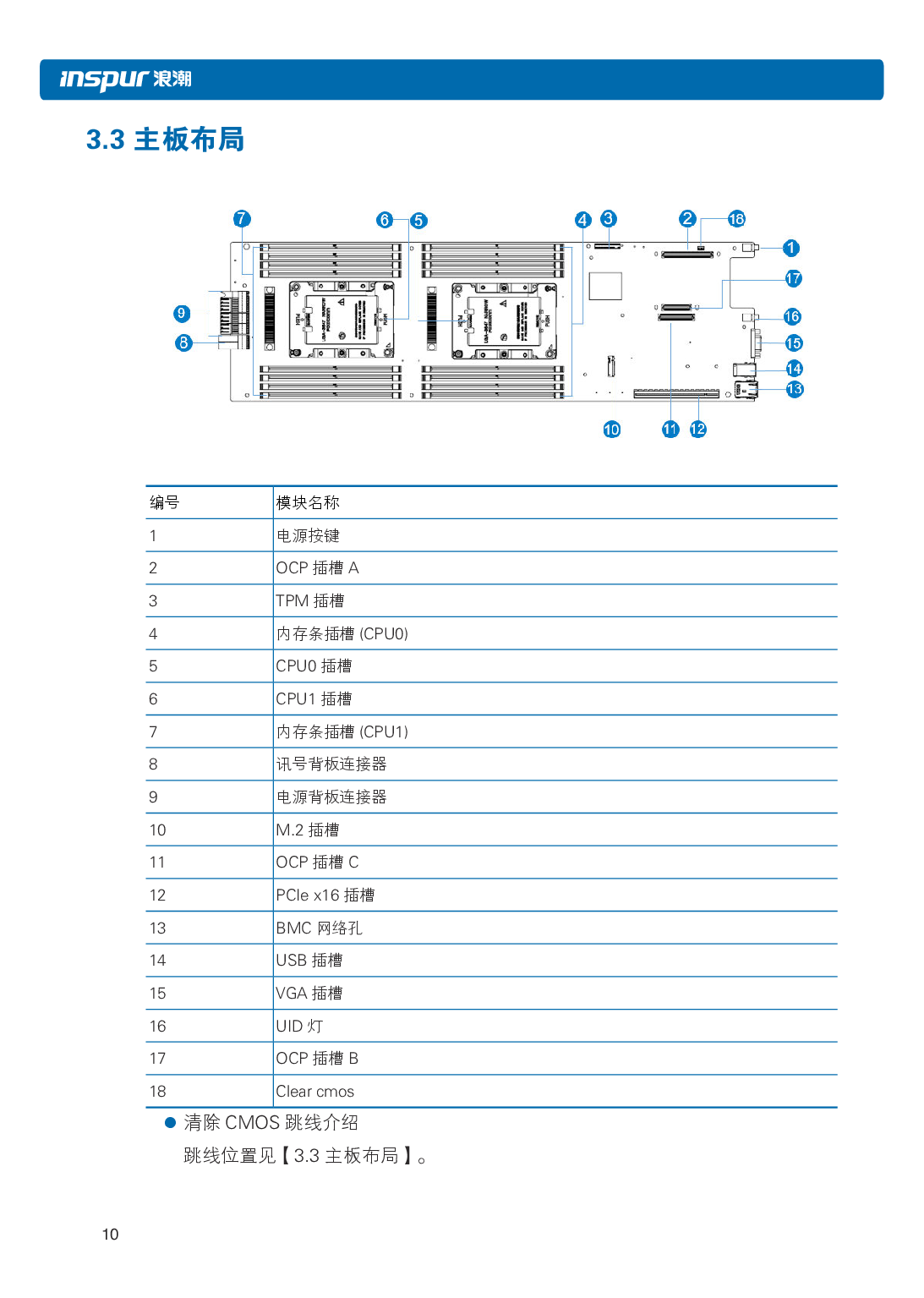Select callout 7 for 内存条插槽 (CPU1)
The width and height of the screenshot is (924, 1298).
coord(242,218)
